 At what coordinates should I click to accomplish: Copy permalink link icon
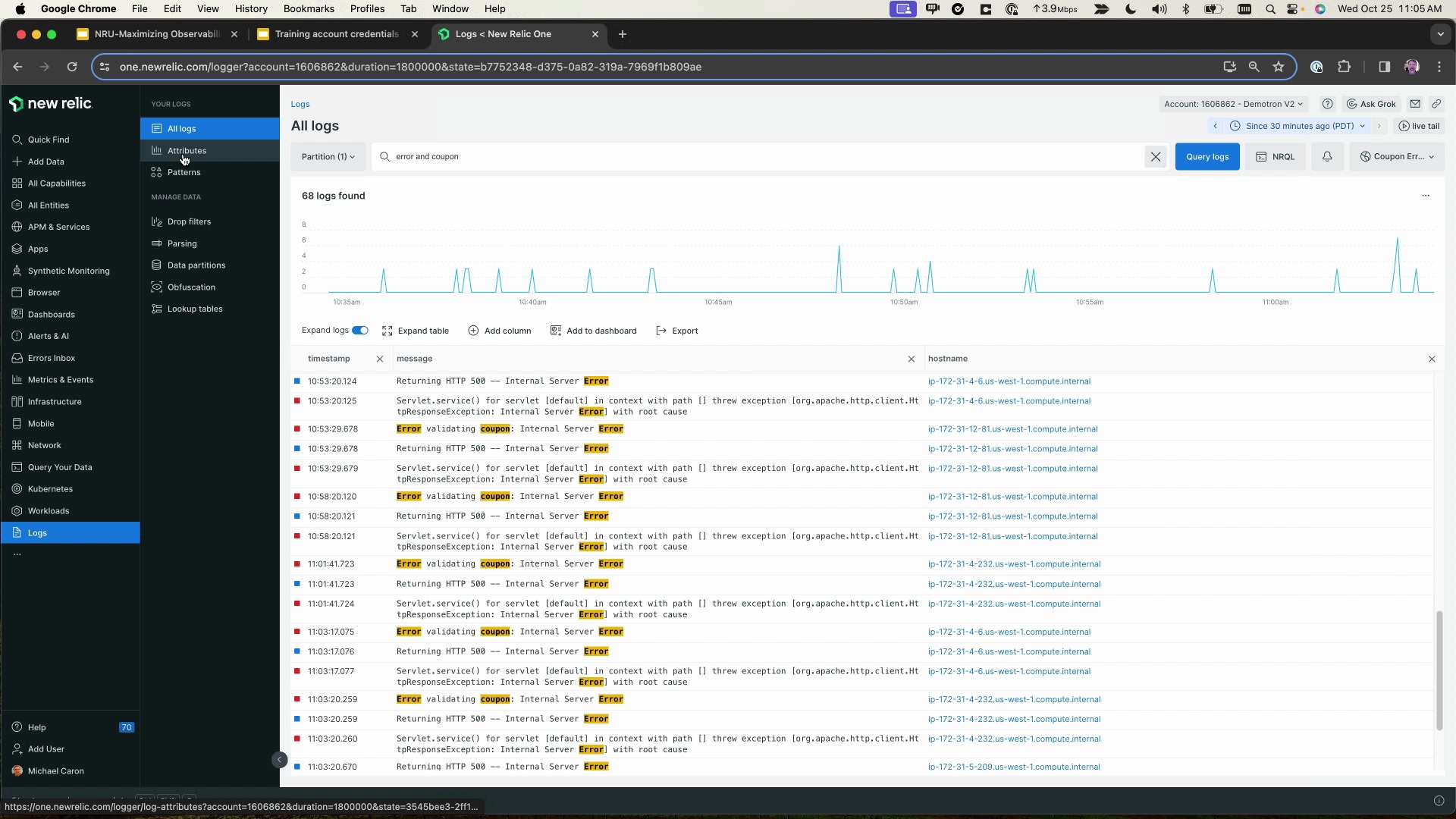[x=1436, y=105]
